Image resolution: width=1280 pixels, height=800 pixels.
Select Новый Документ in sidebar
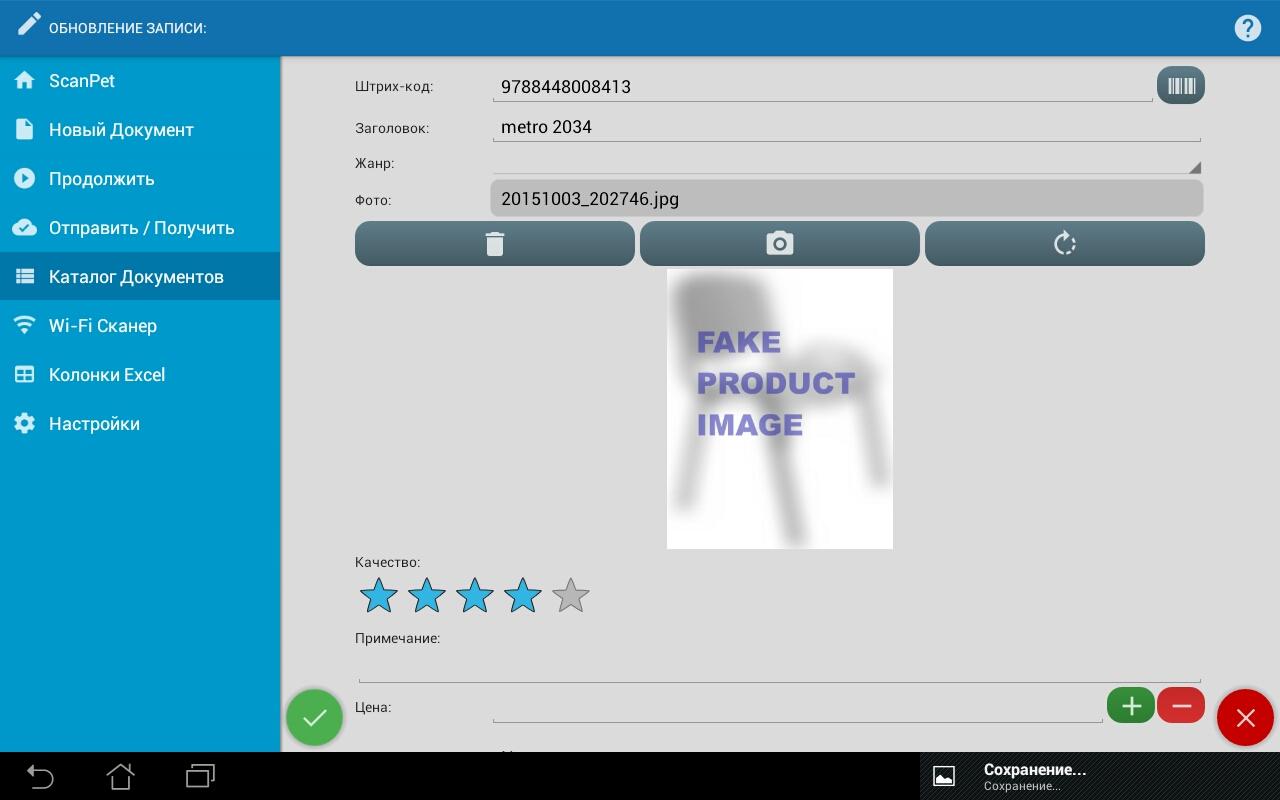pos(140,130)
